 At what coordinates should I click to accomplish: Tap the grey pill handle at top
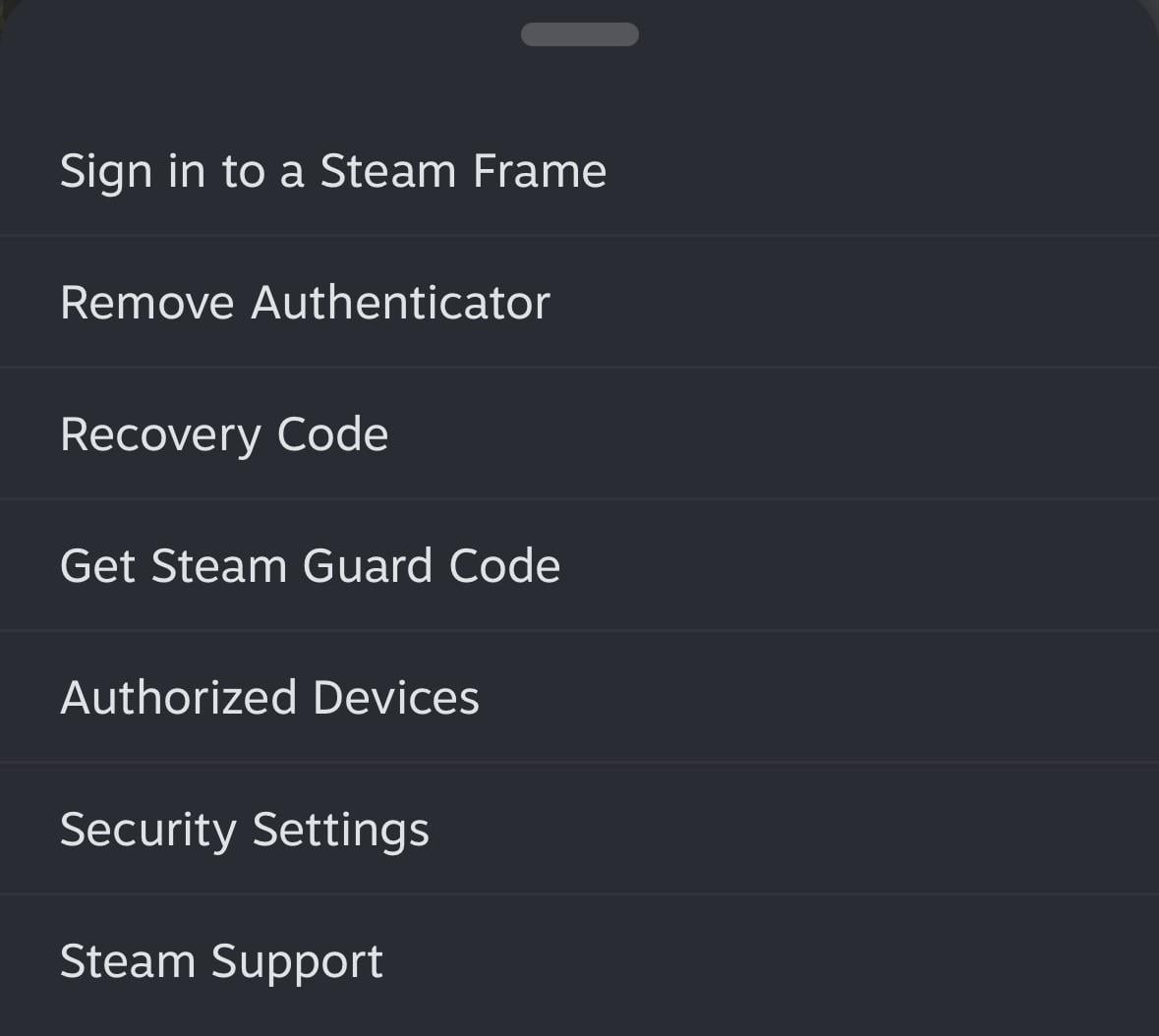click(x=579, y=34)
